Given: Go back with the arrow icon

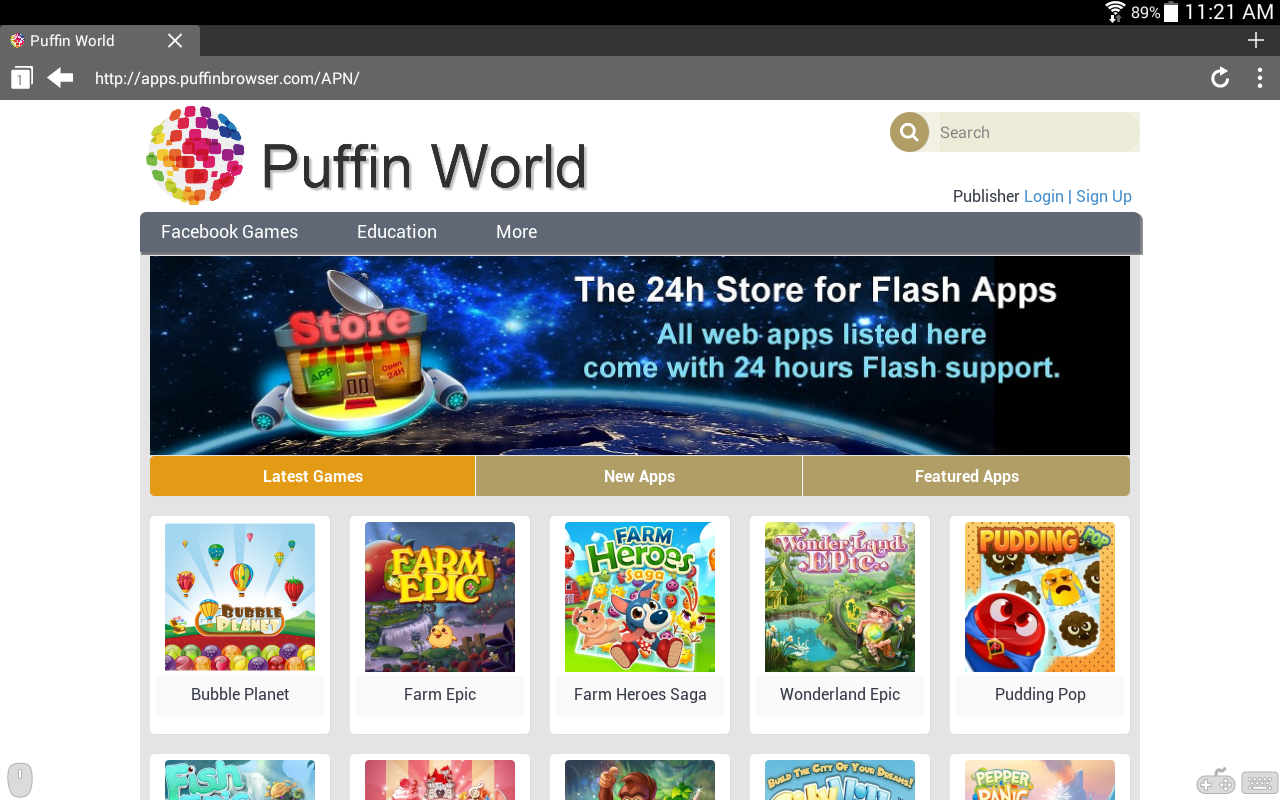Looking at the screenshot, I should [60, 77].
